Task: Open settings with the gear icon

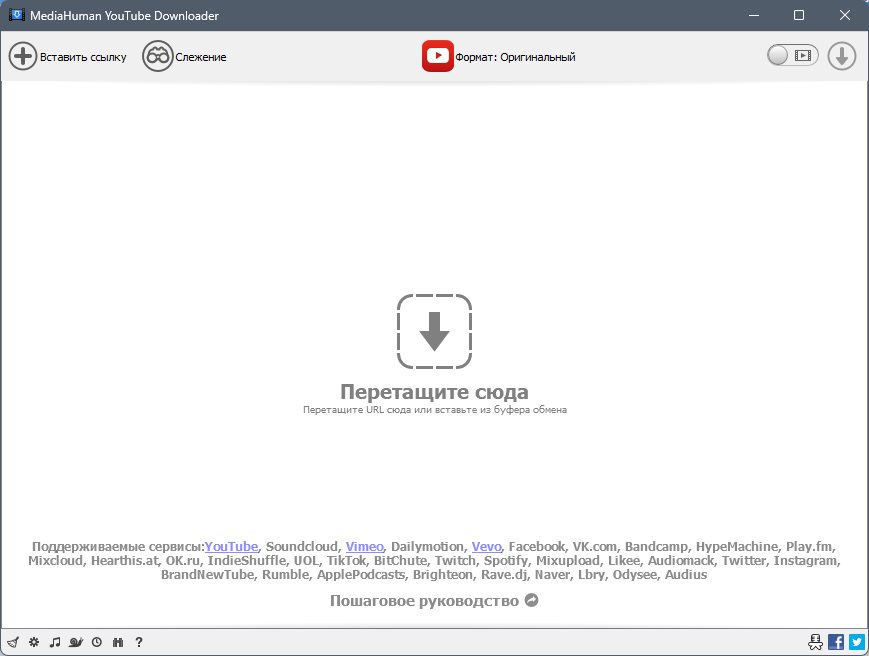Action: coord(34,642)
